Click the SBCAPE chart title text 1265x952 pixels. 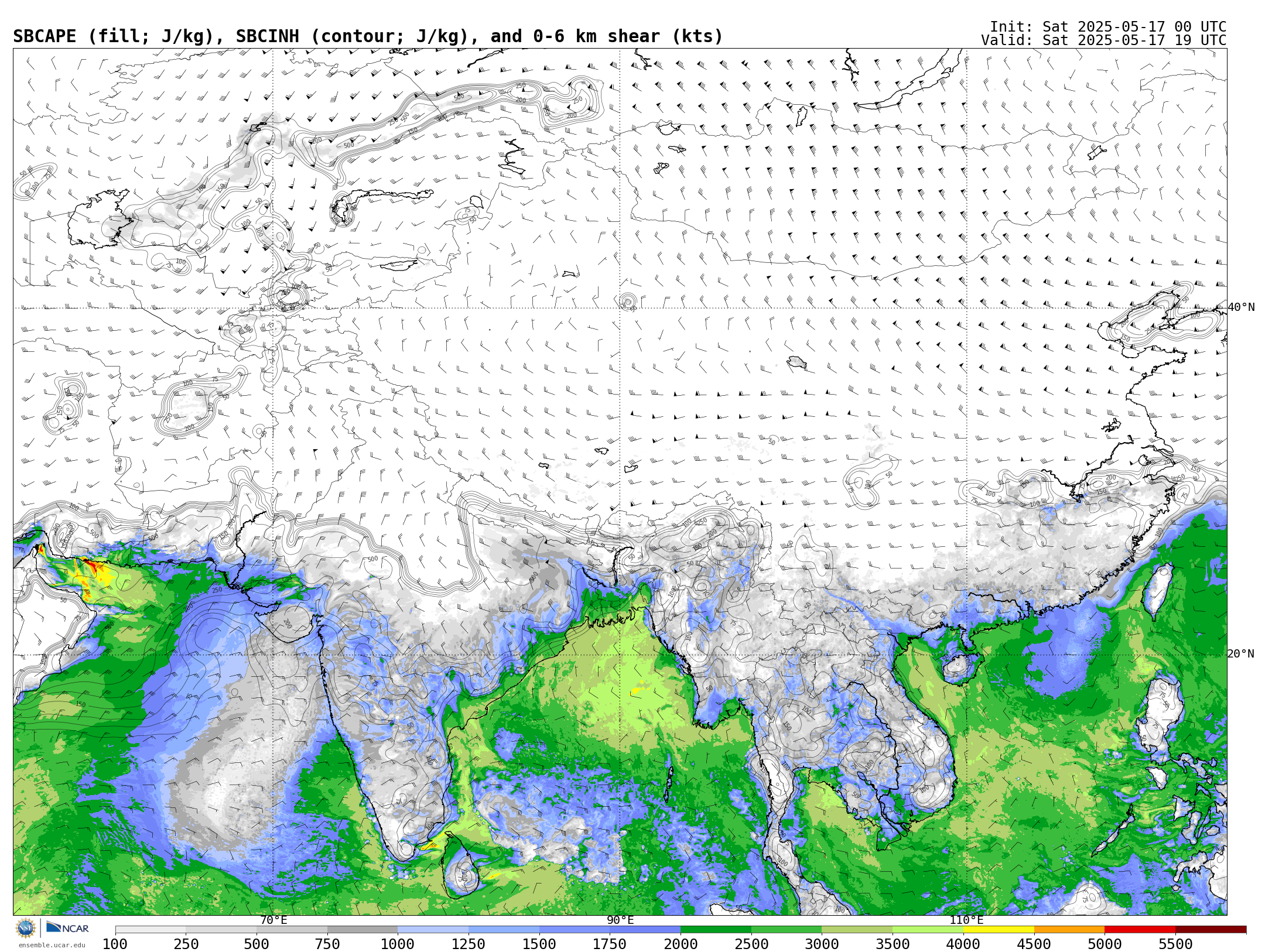click(368, 36)
